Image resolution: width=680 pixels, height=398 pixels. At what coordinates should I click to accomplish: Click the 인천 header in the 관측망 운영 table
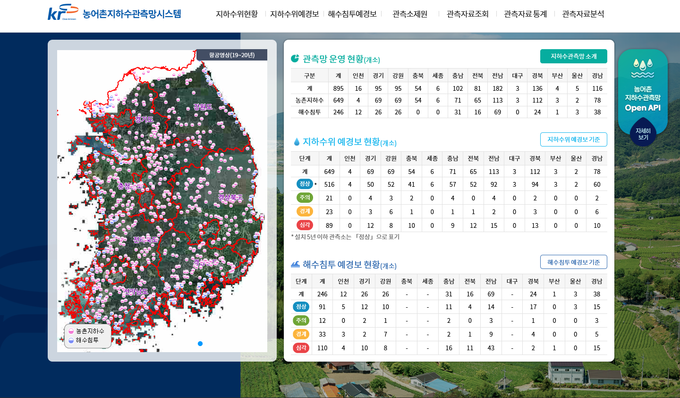click(358, 75)
